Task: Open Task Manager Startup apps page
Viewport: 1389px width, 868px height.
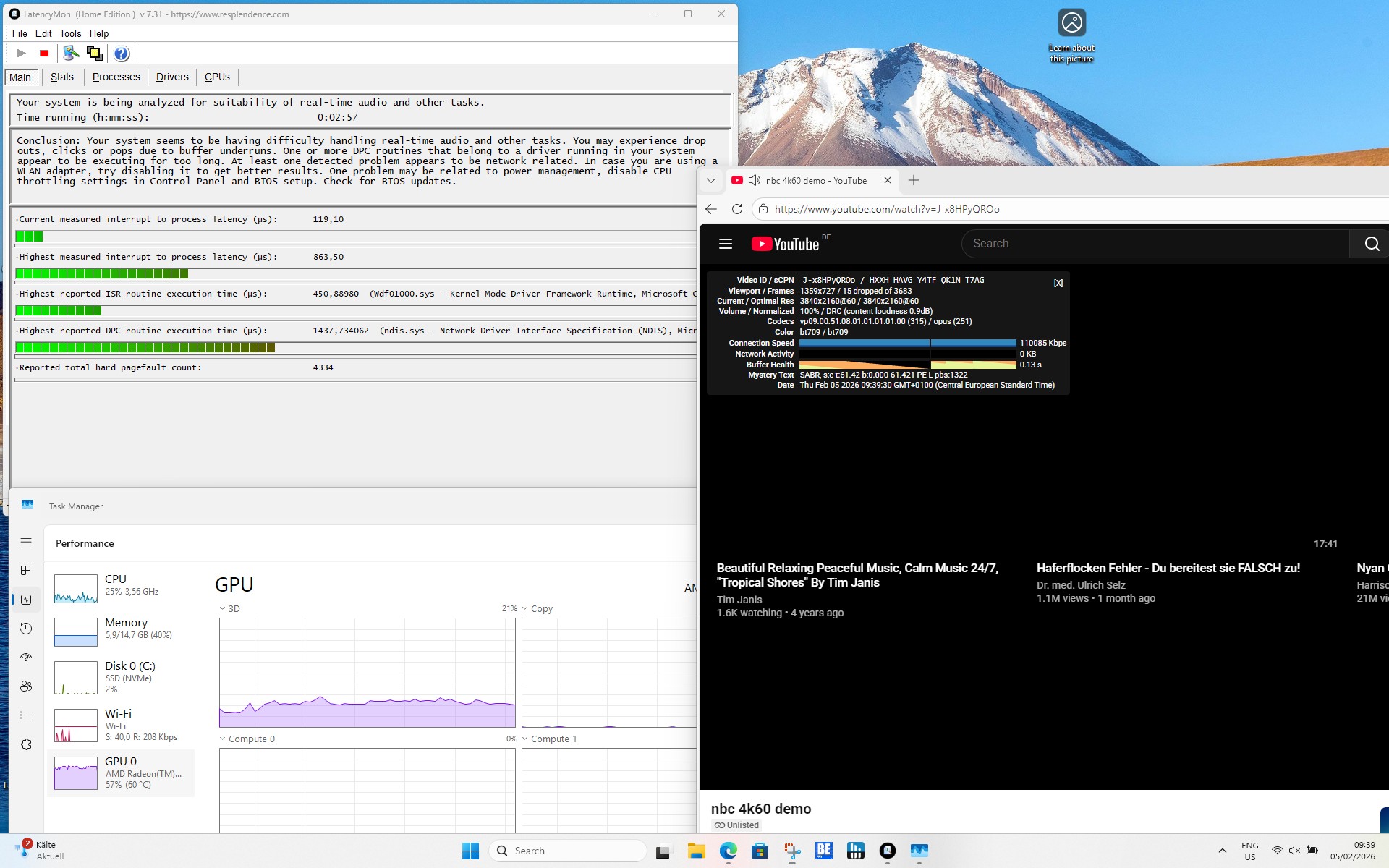Action: tap(26, 657)
